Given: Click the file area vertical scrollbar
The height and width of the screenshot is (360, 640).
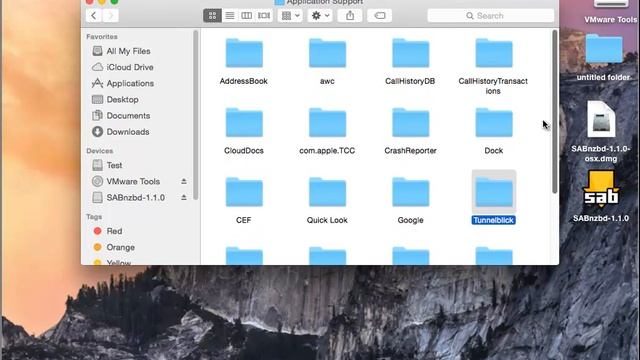Looking at the screenshot, I should click(x=554, y=111).
